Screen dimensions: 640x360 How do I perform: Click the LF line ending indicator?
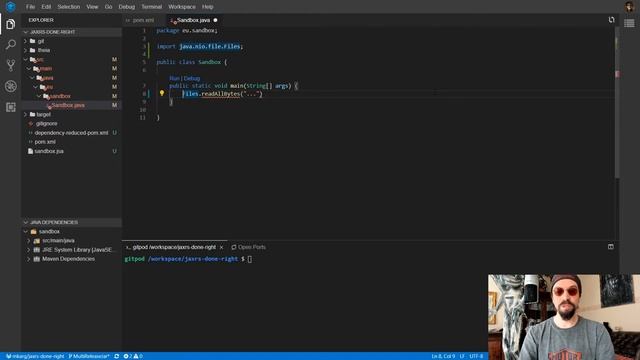pyautogui.click(x=462, y=356)
